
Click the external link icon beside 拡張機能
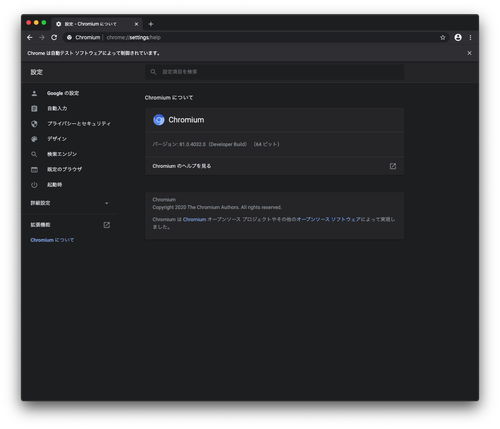tap(106, 225)
